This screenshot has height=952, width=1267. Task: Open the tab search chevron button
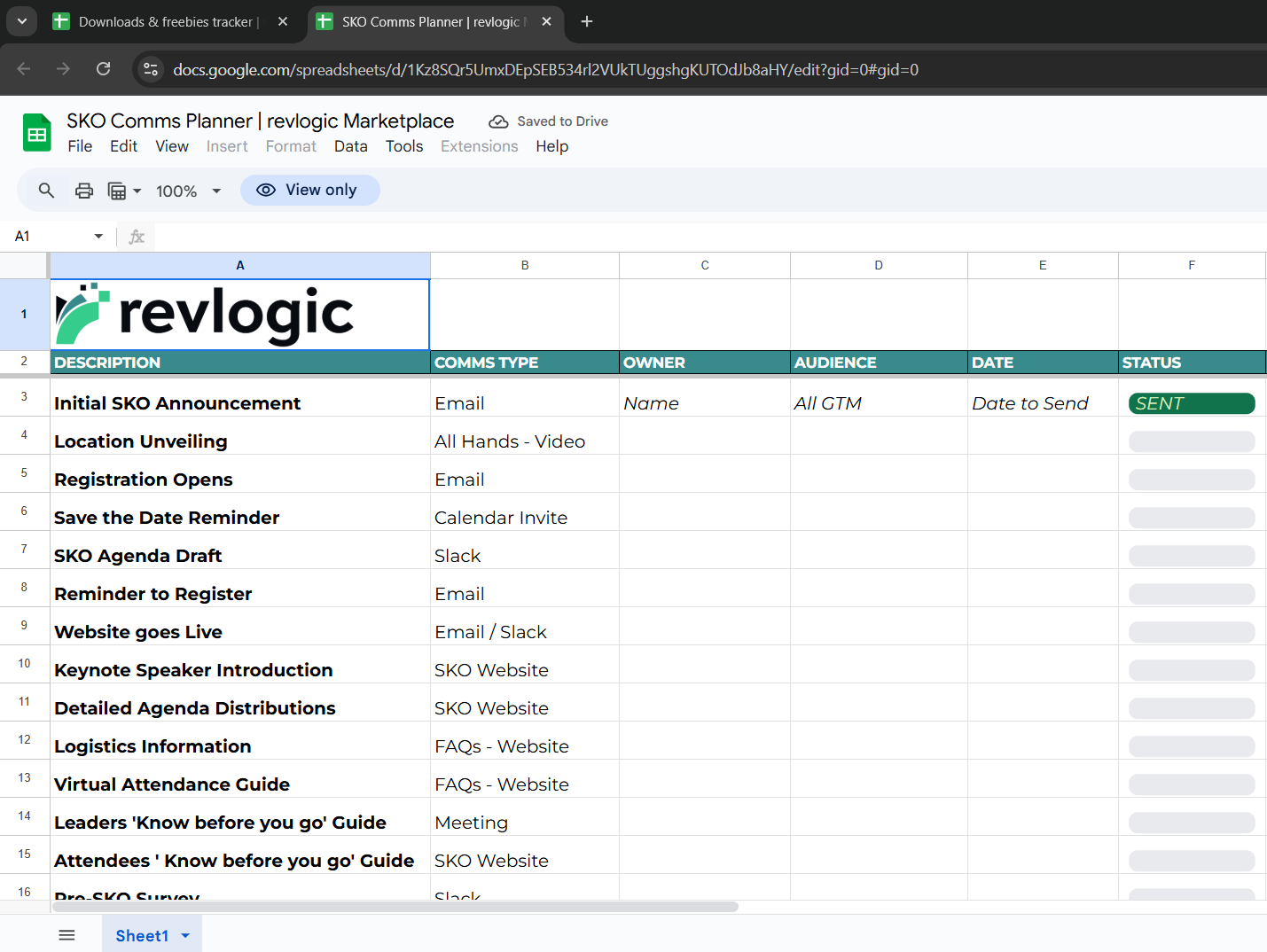coord(21,21)
